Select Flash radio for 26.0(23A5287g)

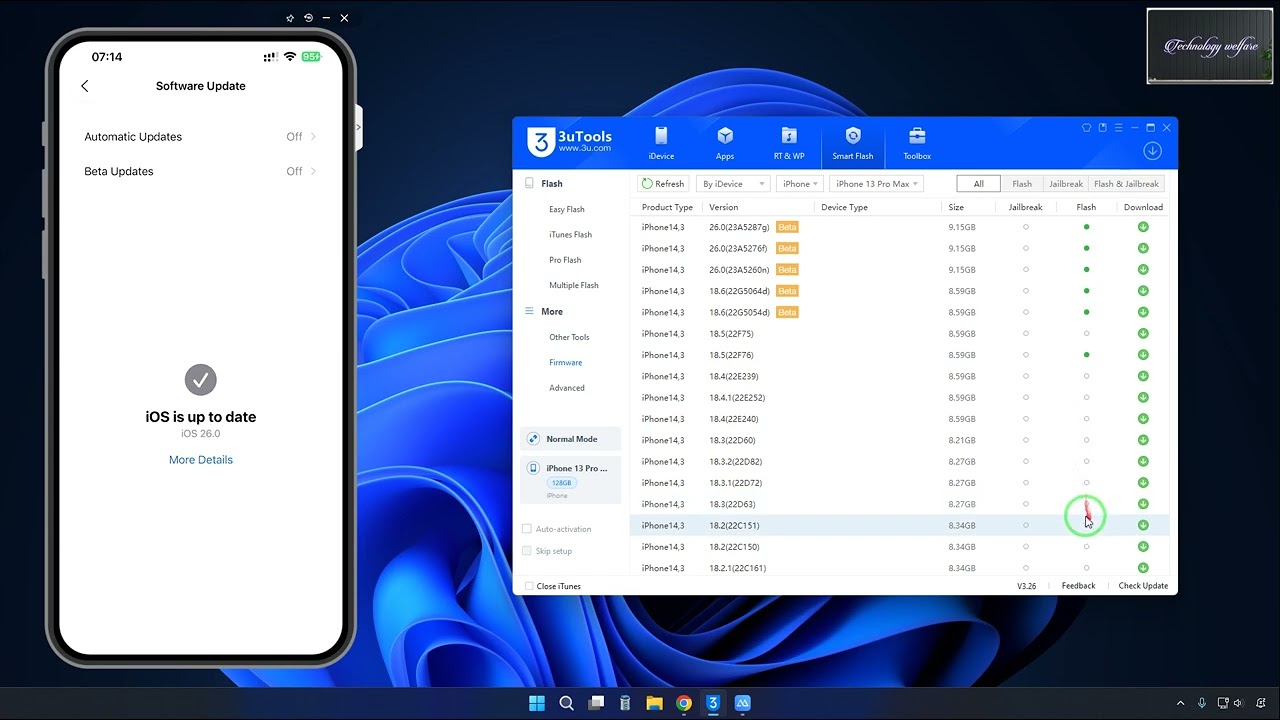tap(1086, 227)
